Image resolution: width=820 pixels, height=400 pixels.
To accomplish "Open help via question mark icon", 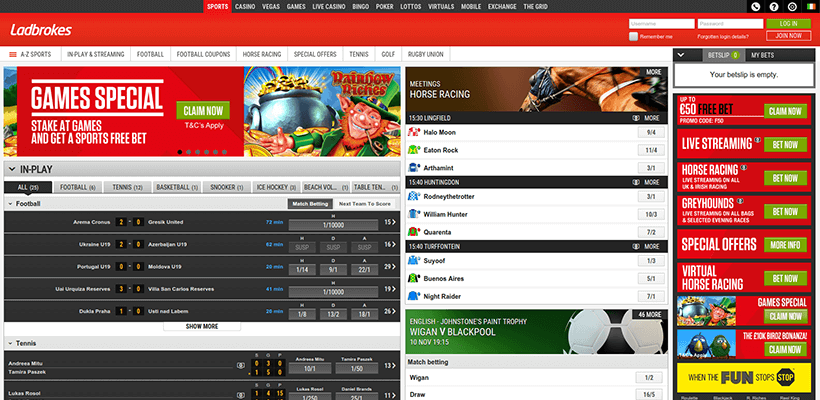I will 773,6.
